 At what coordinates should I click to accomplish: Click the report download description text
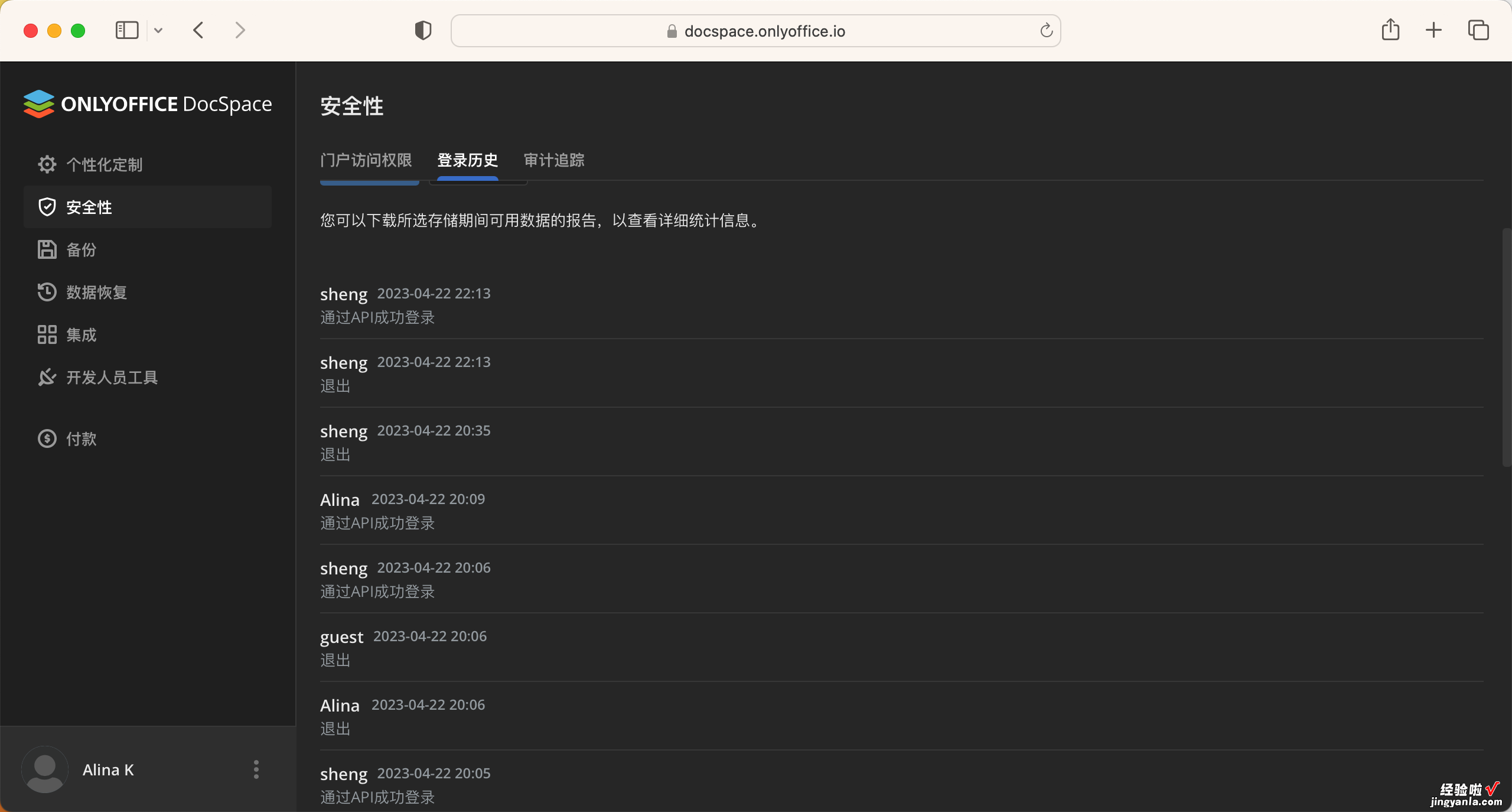[542, 221]
